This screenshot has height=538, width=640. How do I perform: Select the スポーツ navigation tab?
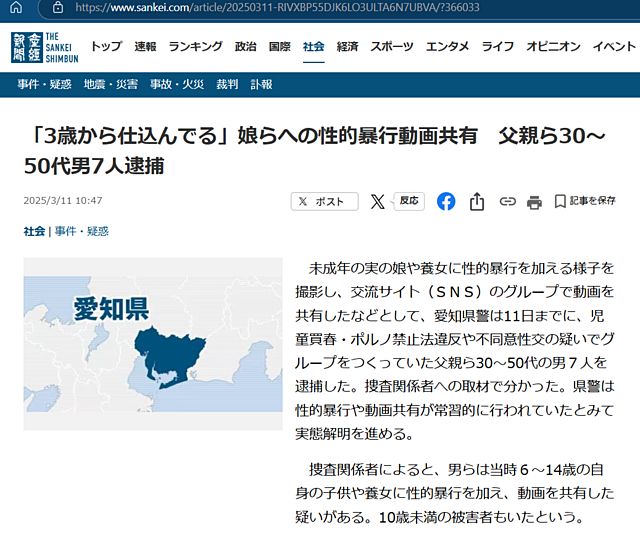click(x=391, y=46)
